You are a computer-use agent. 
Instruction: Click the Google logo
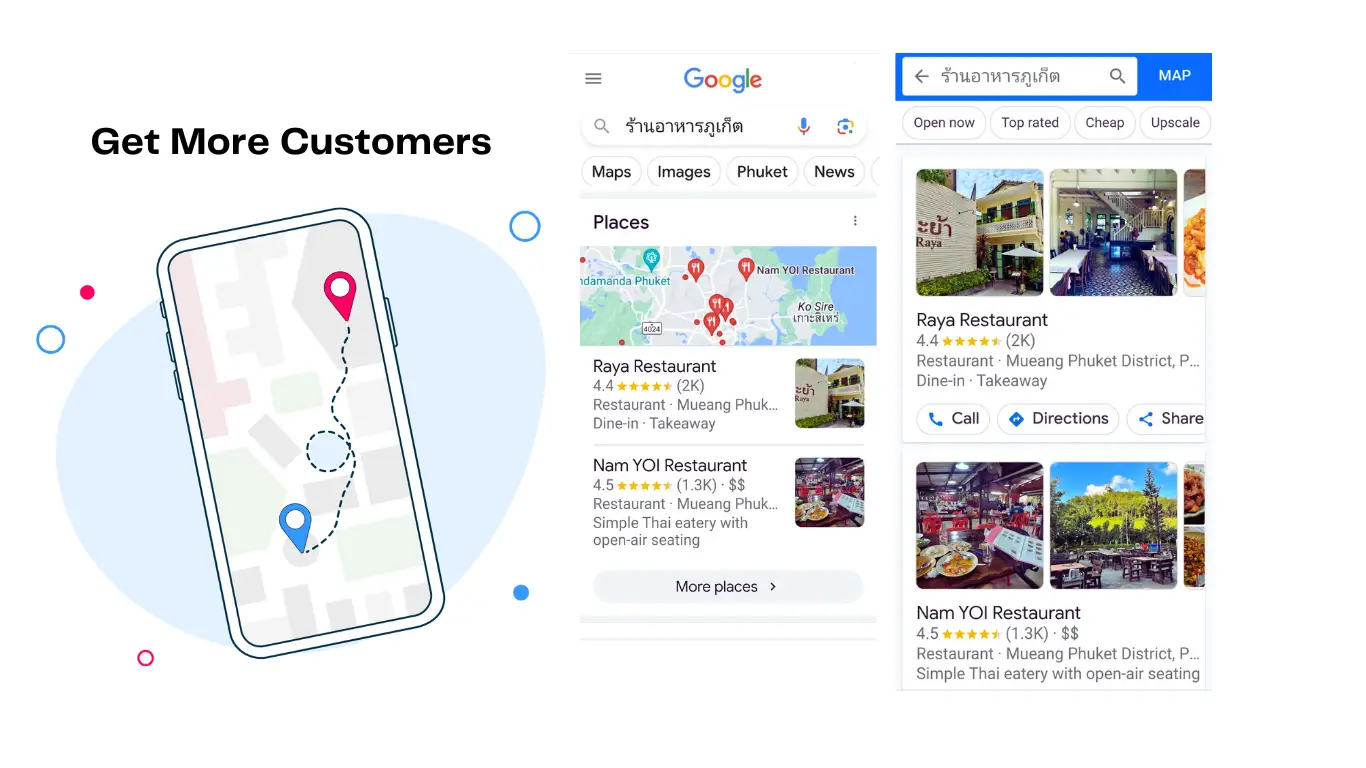(x=723, y=80)
